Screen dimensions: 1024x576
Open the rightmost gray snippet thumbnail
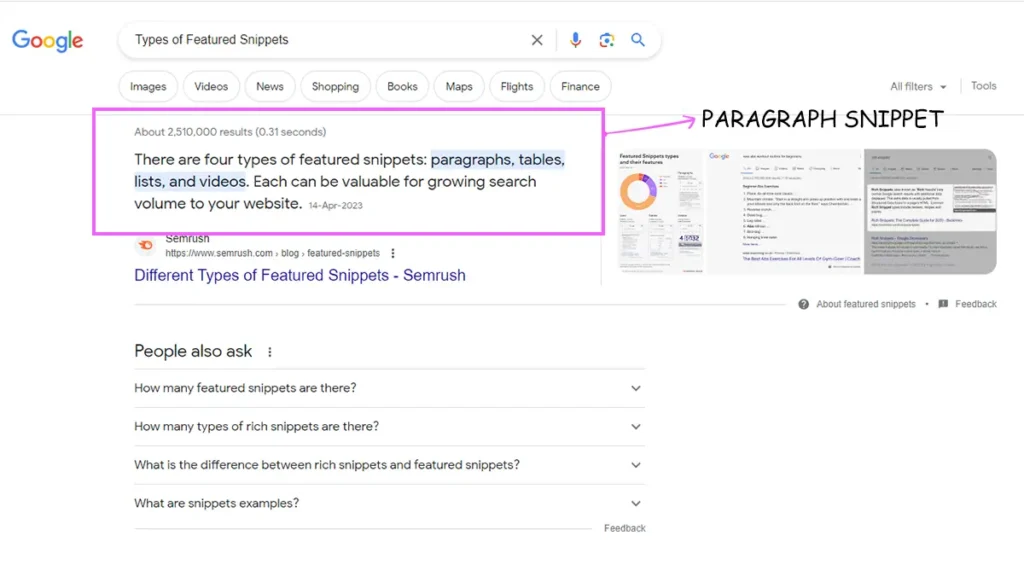click(x=931, y=212)
